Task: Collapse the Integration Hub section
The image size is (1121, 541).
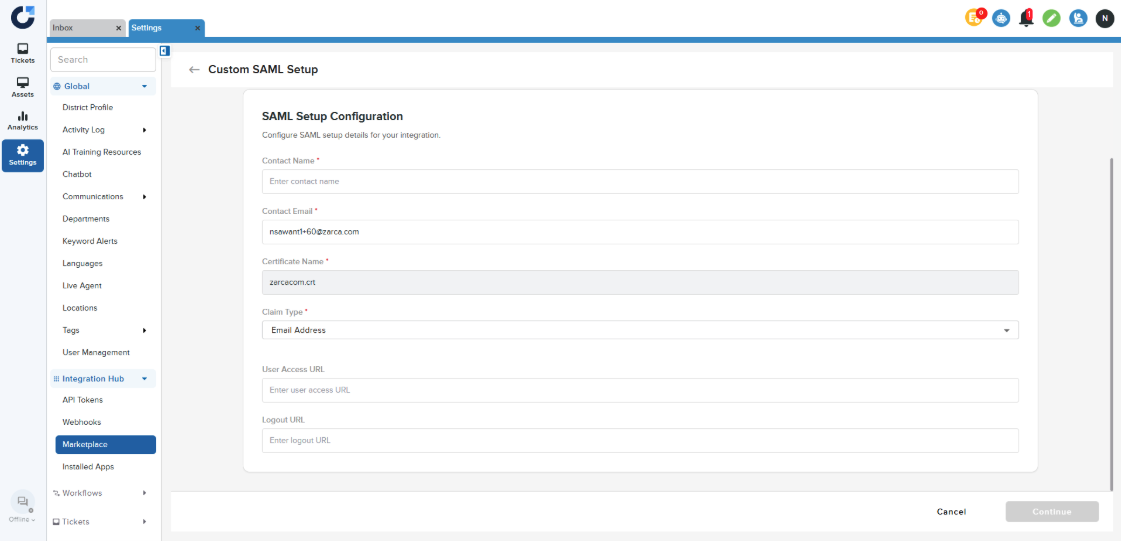Action: point(144,379)
